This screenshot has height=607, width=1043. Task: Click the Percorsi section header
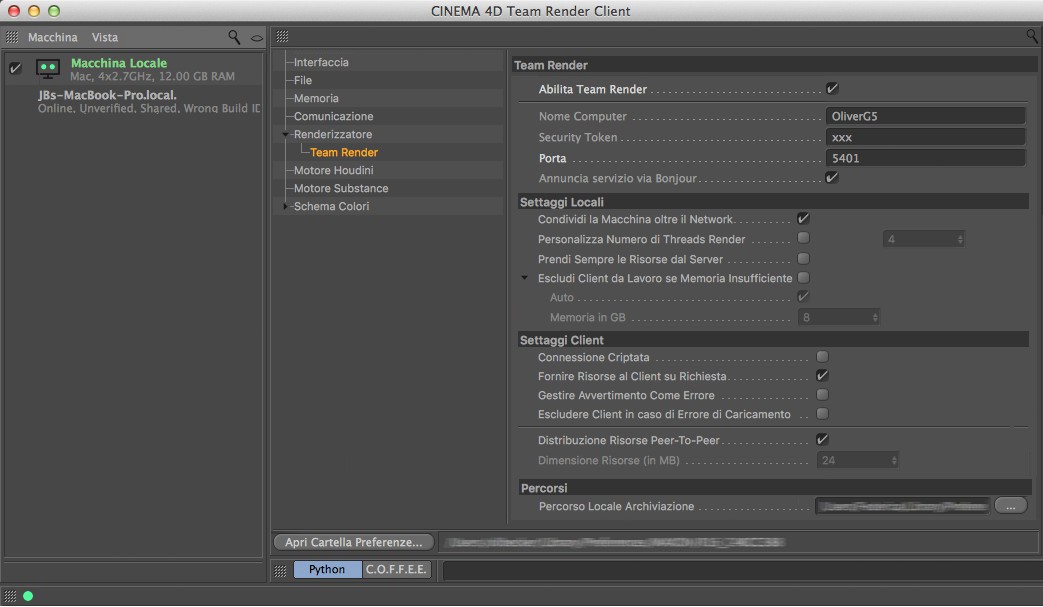pyautogui.click(x=775, y=488)
